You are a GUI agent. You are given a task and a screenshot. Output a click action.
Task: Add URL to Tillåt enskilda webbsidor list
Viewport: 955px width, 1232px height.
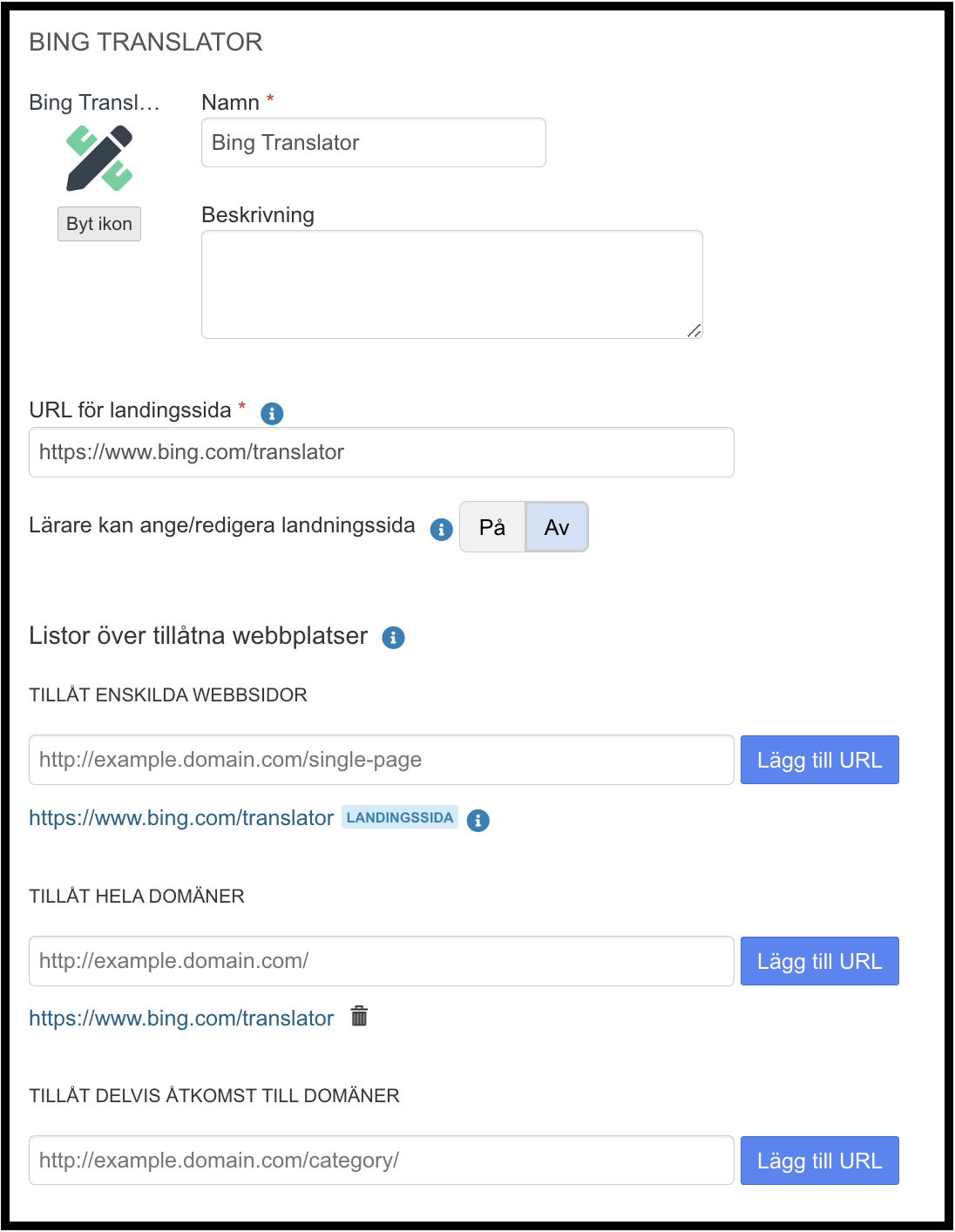tap(820, 760)
